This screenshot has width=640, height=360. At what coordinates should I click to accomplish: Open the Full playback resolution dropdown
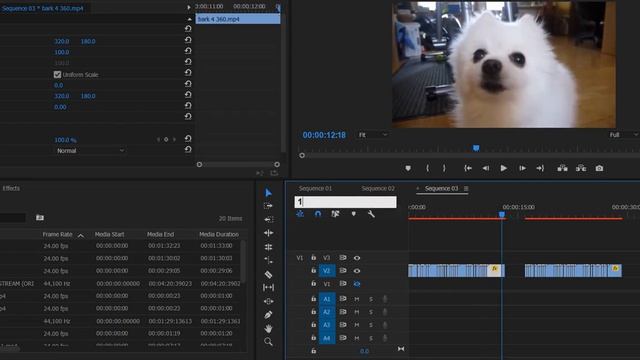[x=623, y=135]
